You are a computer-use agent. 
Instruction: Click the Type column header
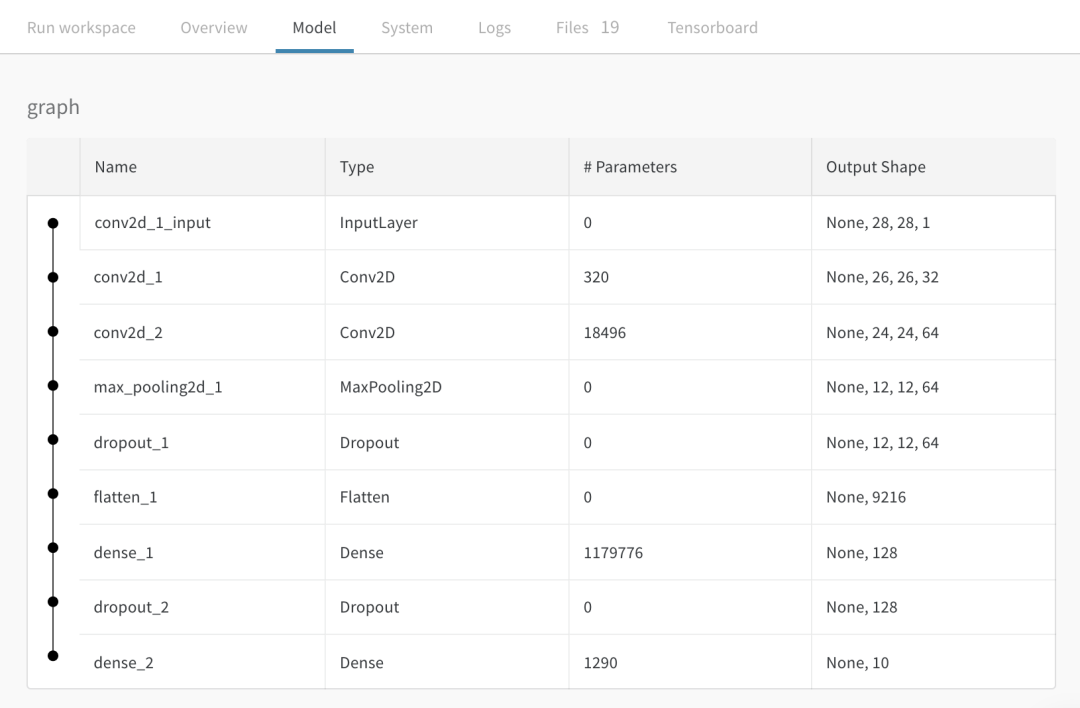tap(357, 167)
